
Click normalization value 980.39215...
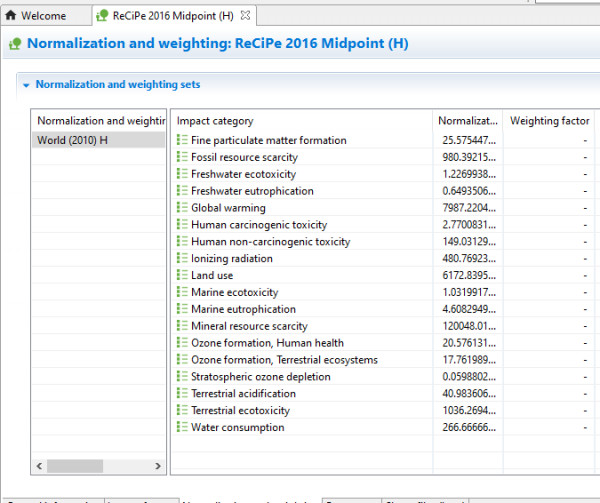[x=469, y=157]
